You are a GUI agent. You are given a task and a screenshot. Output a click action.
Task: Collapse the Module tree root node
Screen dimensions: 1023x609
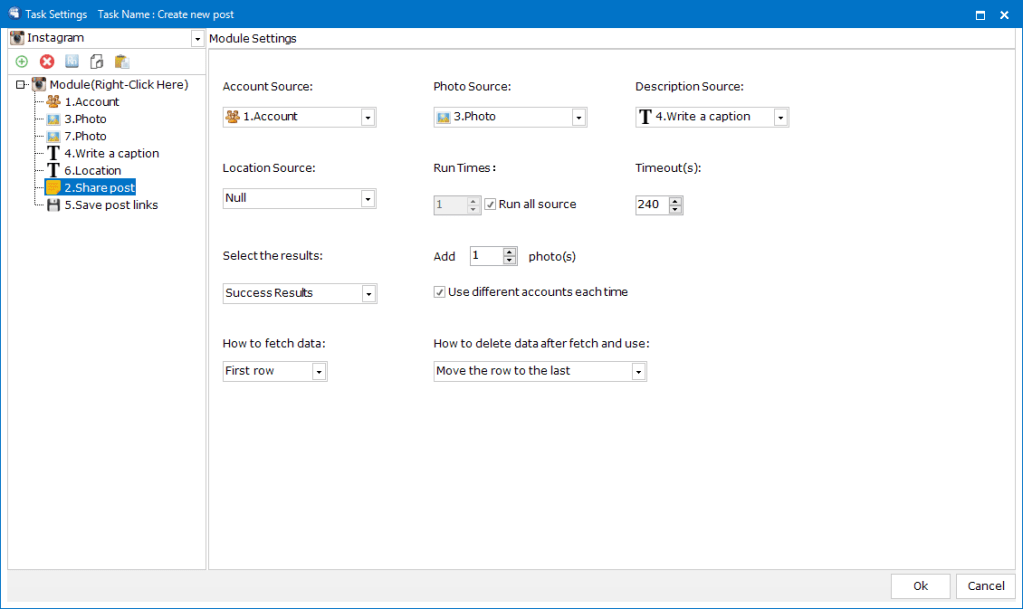click(x=21, y=85)
